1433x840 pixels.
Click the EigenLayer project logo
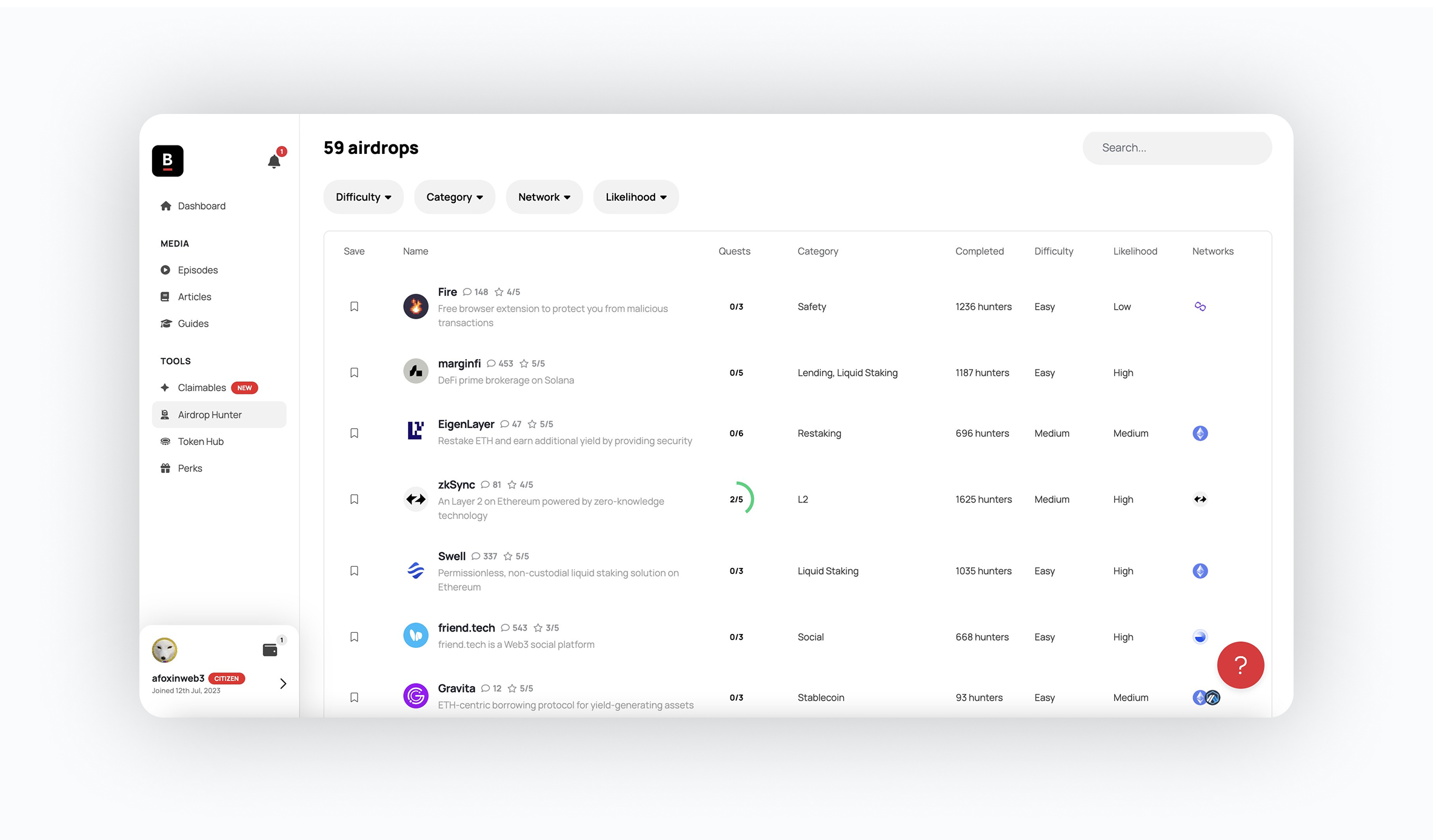[x=416, y=430]
